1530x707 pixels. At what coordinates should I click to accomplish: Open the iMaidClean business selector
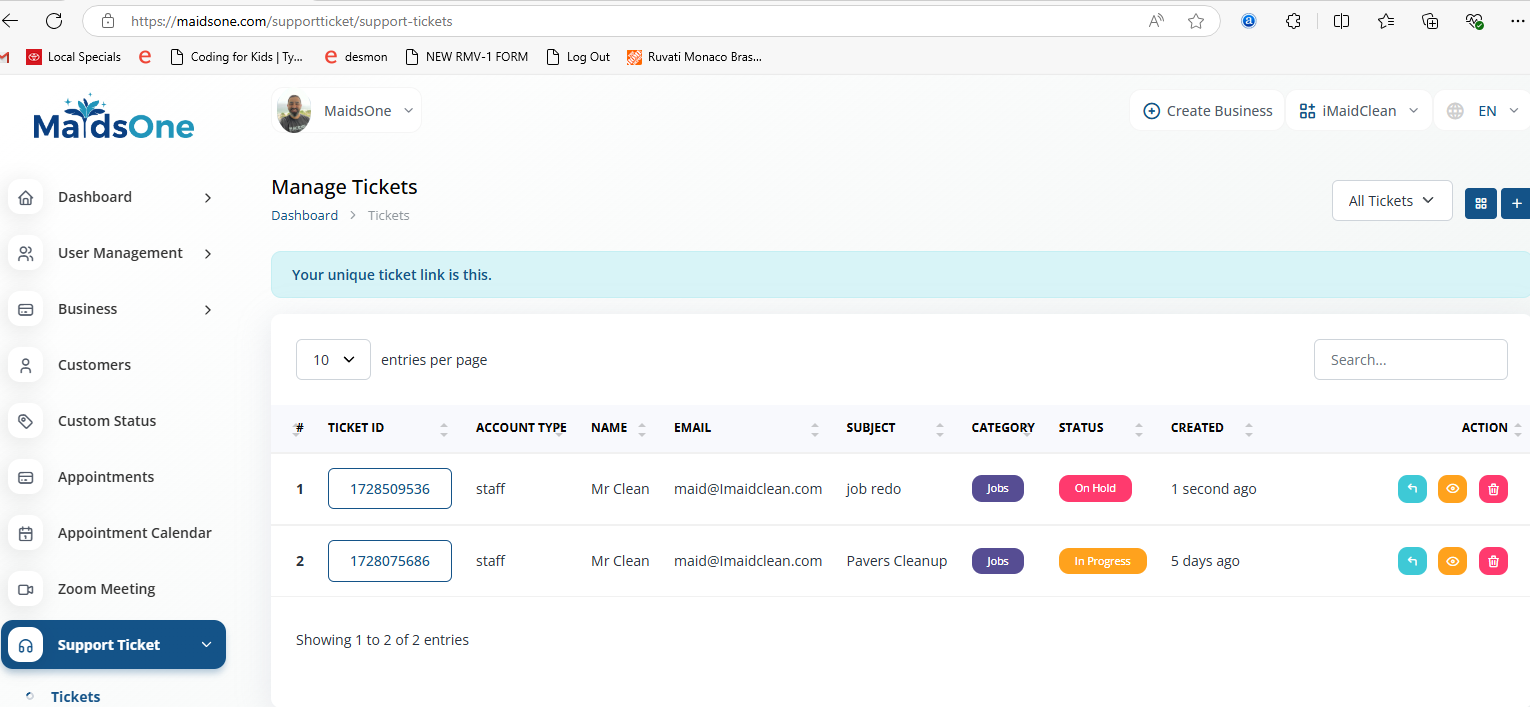pyautogui.click(x=1358, y=111)
